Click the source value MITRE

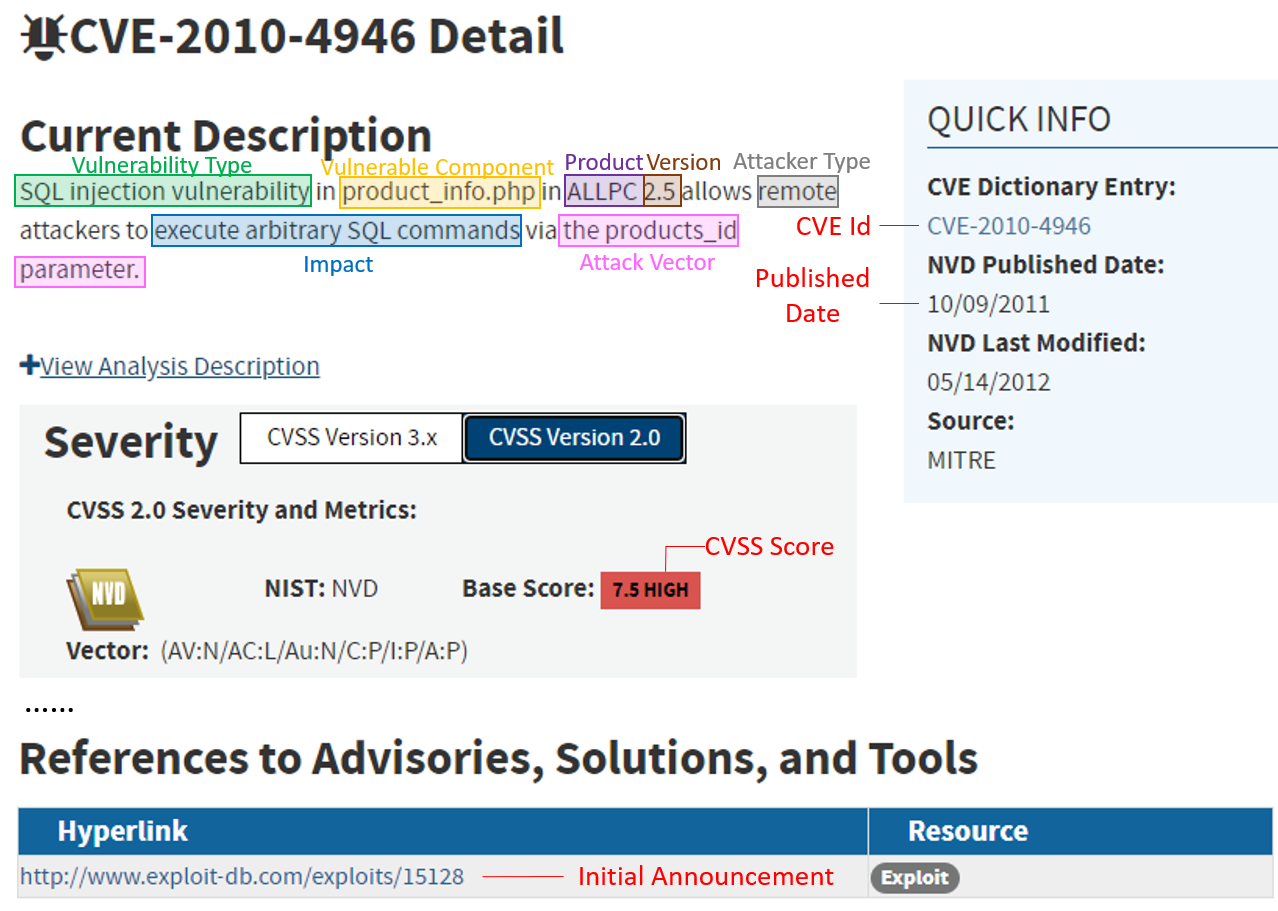[x=962, y=460]
